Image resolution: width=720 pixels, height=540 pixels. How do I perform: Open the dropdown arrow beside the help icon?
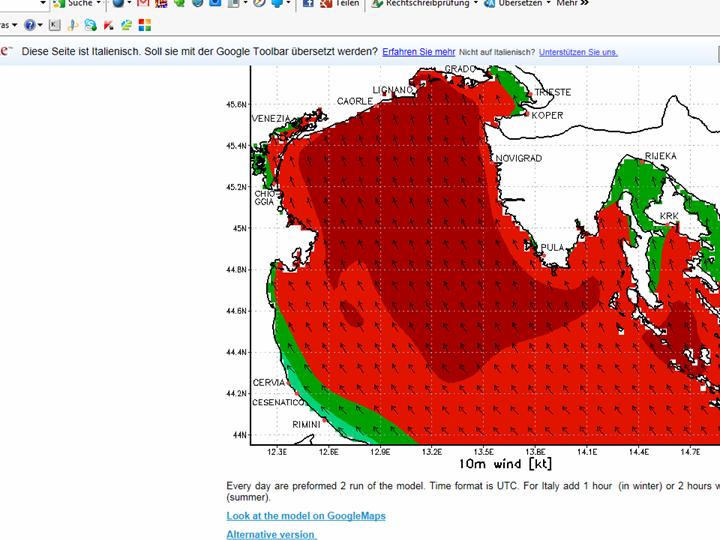[41, 24]
